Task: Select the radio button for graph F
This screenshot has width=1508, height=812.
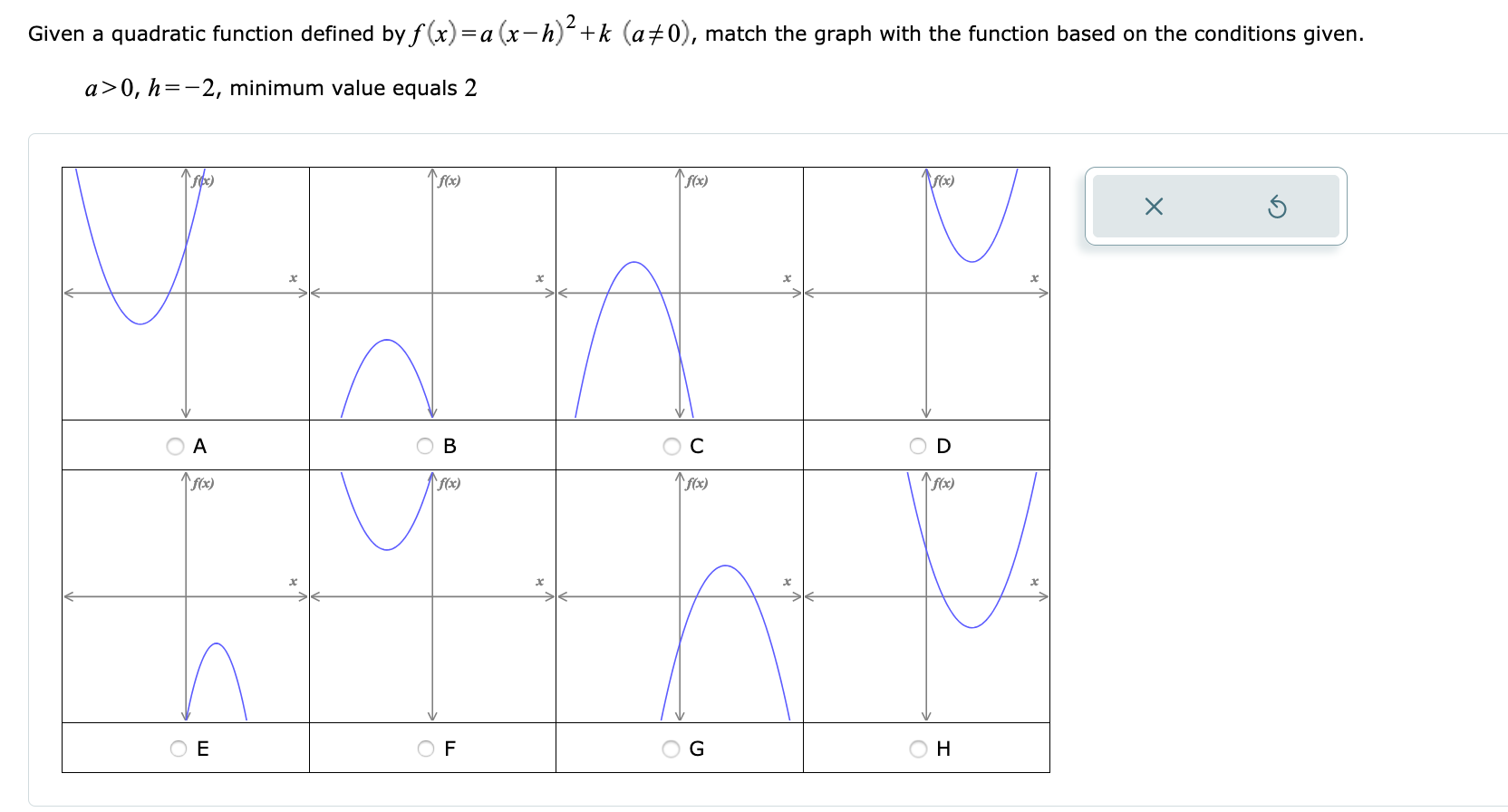Action: 425,748
